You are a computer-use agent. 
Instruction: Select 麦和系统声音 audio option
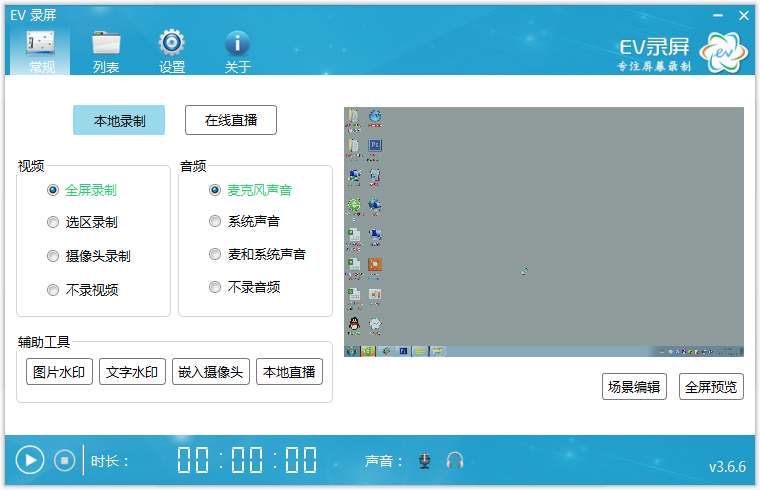pos(215,254)
